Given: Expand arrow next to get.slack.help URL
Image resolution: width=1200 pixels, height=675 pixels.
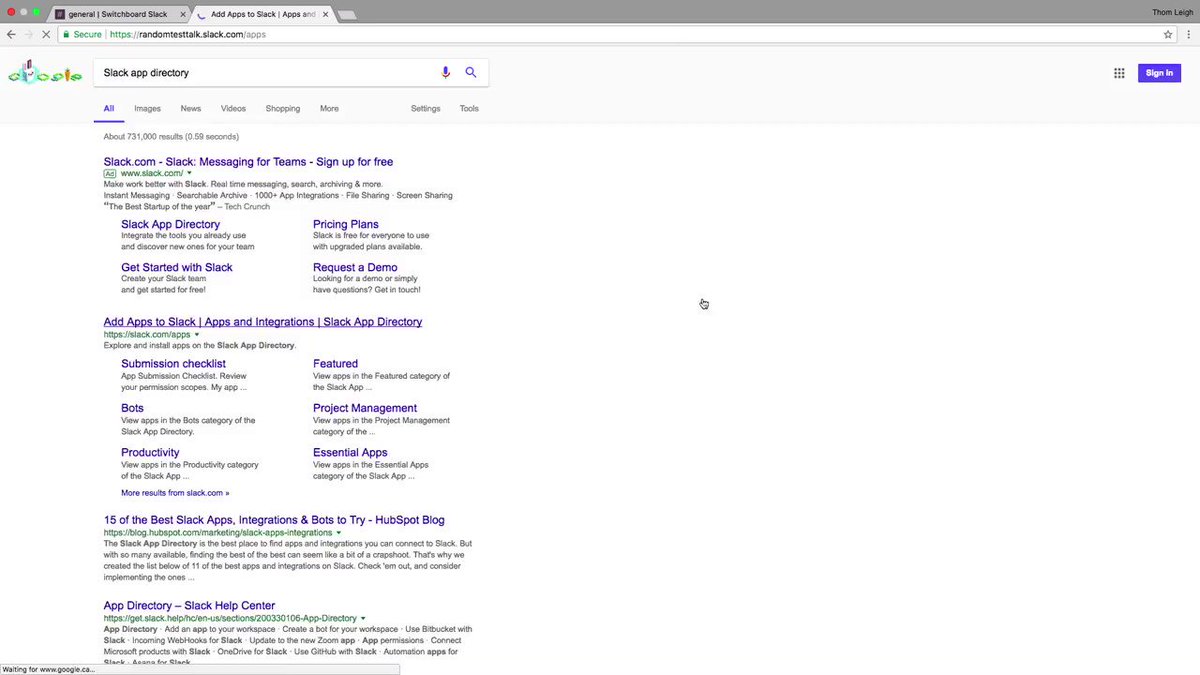Looking at the screenshot, I should (363, 618).
